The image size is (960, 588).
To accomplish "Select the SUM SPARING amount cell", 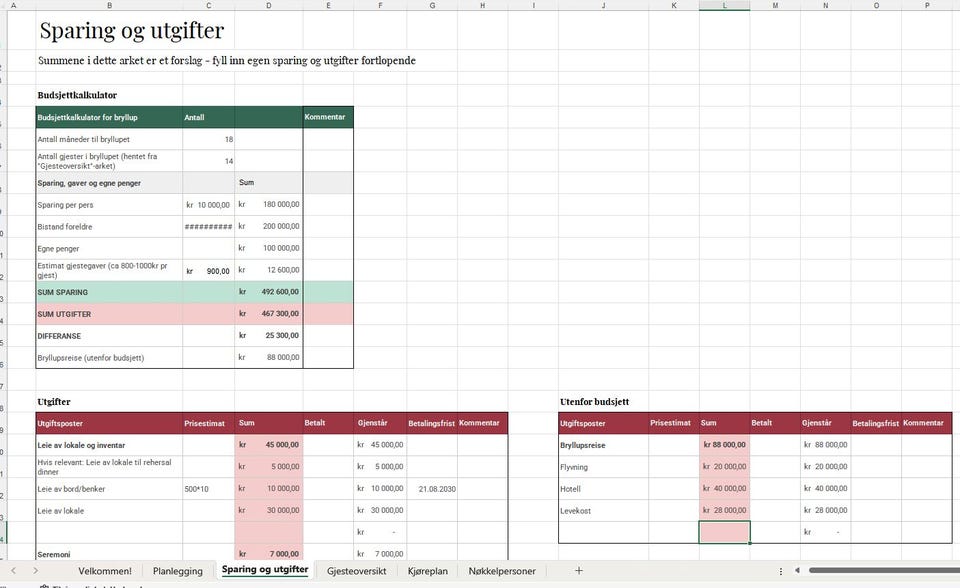I will click(x=269, y=292).
